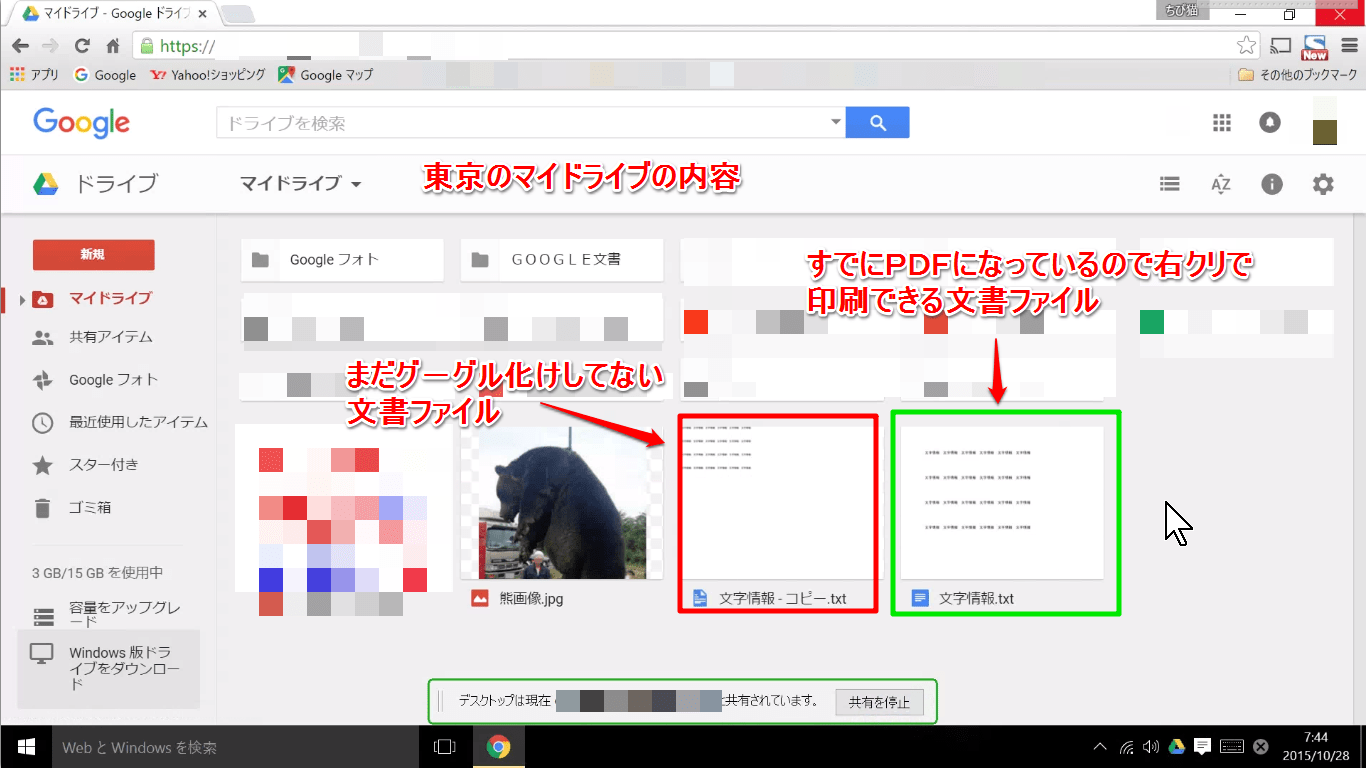Open Drive settings gear

1322,184
